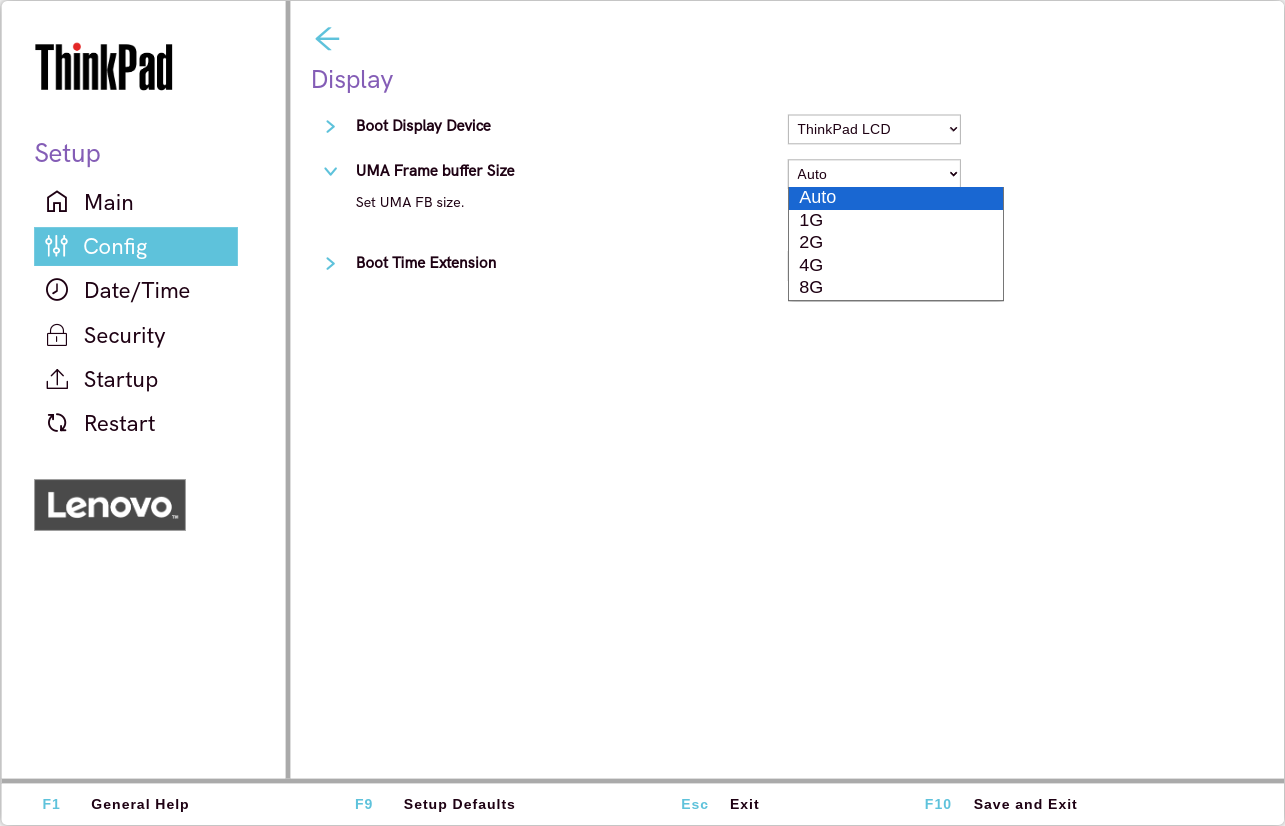Click F1 General Help

click(x=116, y=804)
